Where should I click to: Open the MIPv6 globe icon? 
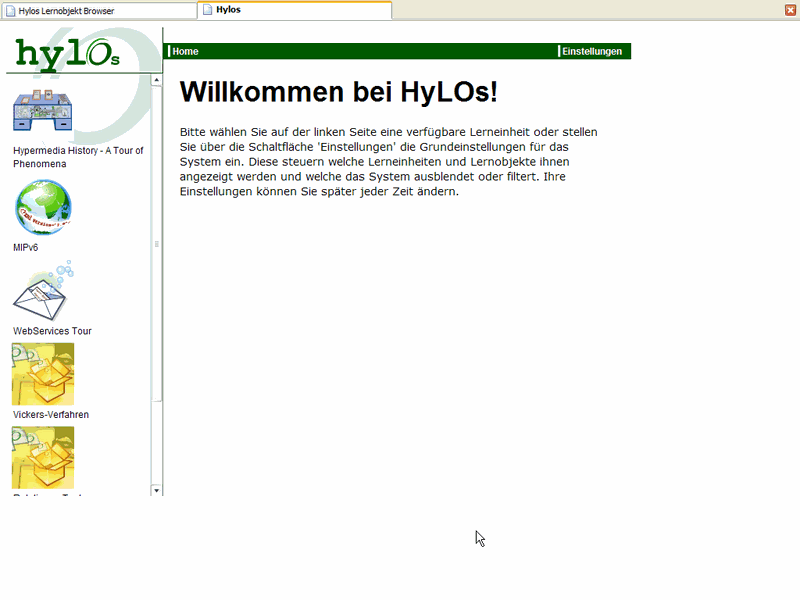point(43,207)
